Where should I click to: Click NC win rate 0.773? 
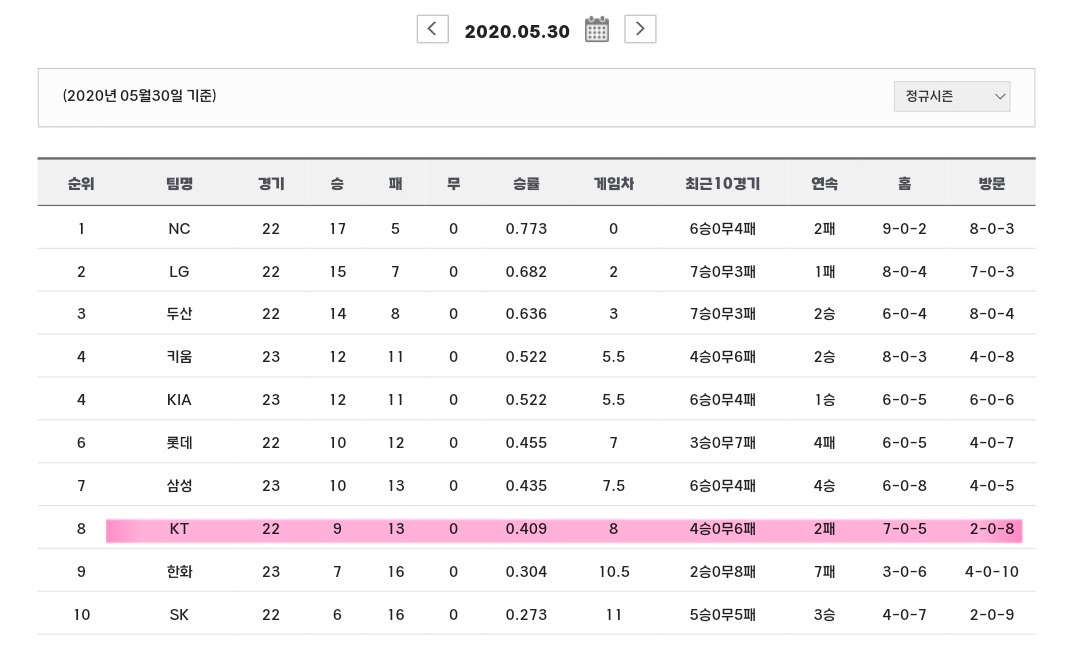pyautogui.click(x=526, y=229)
